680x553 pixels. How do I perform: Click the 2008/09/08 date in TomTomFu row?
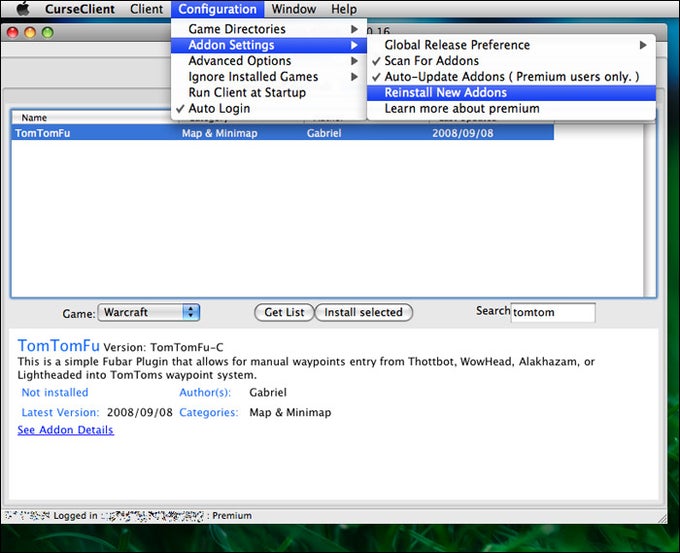(x=463, y=133)
